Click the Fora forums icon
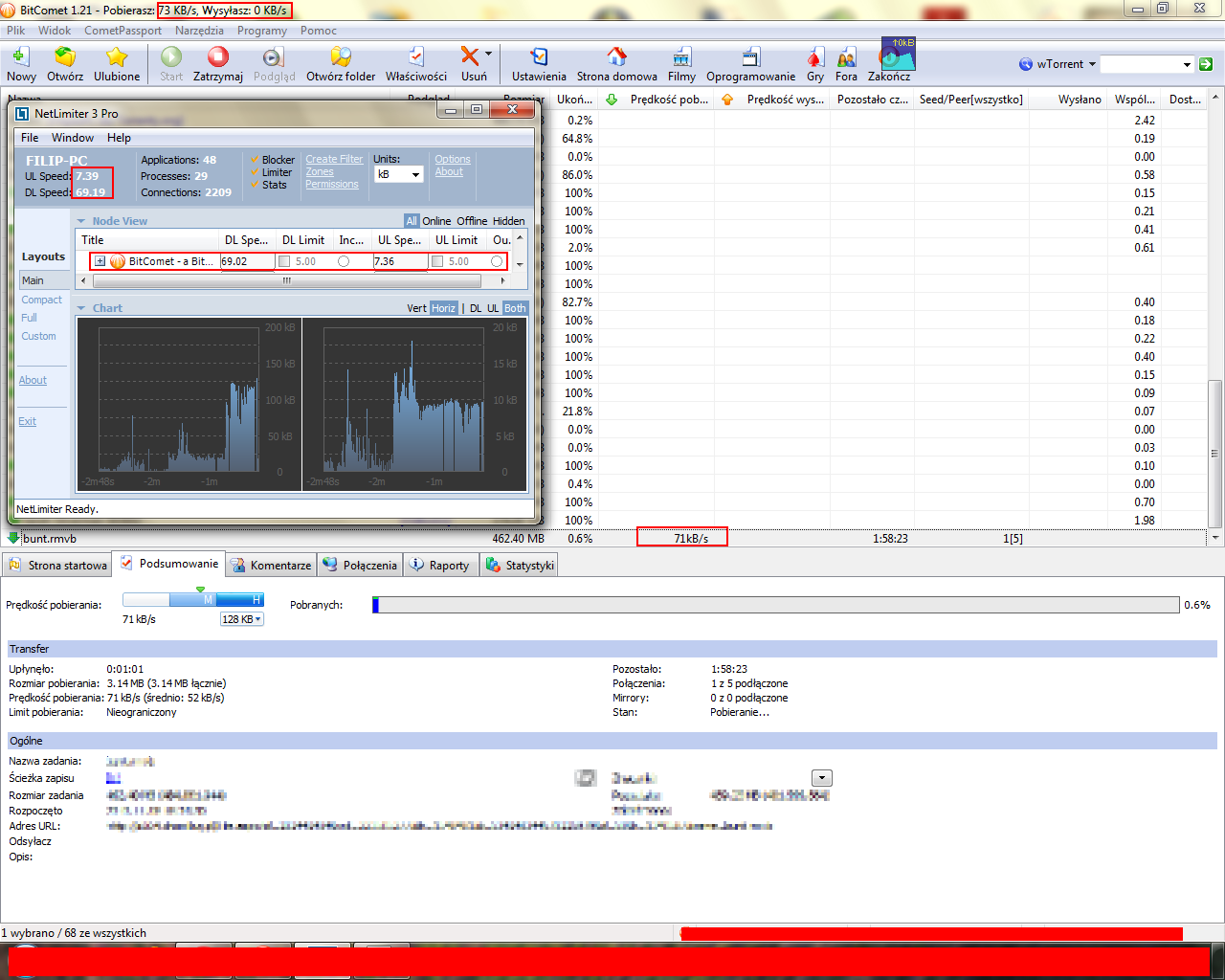The image size is (1225, 980). coord(846,56)
